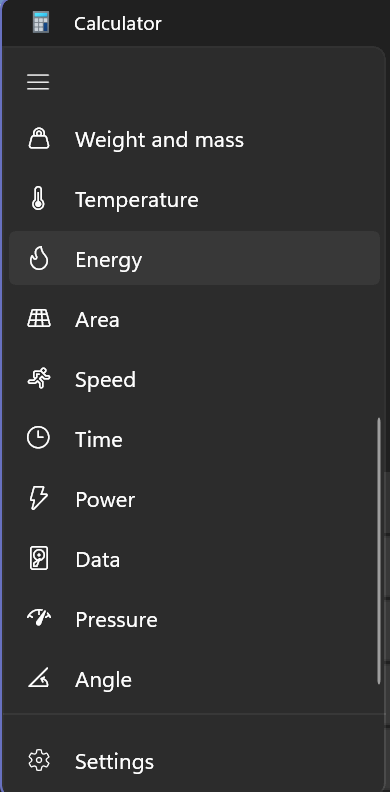Click the Speed running-person icon
The image size is (390, 792).
(x=39, y=378)
